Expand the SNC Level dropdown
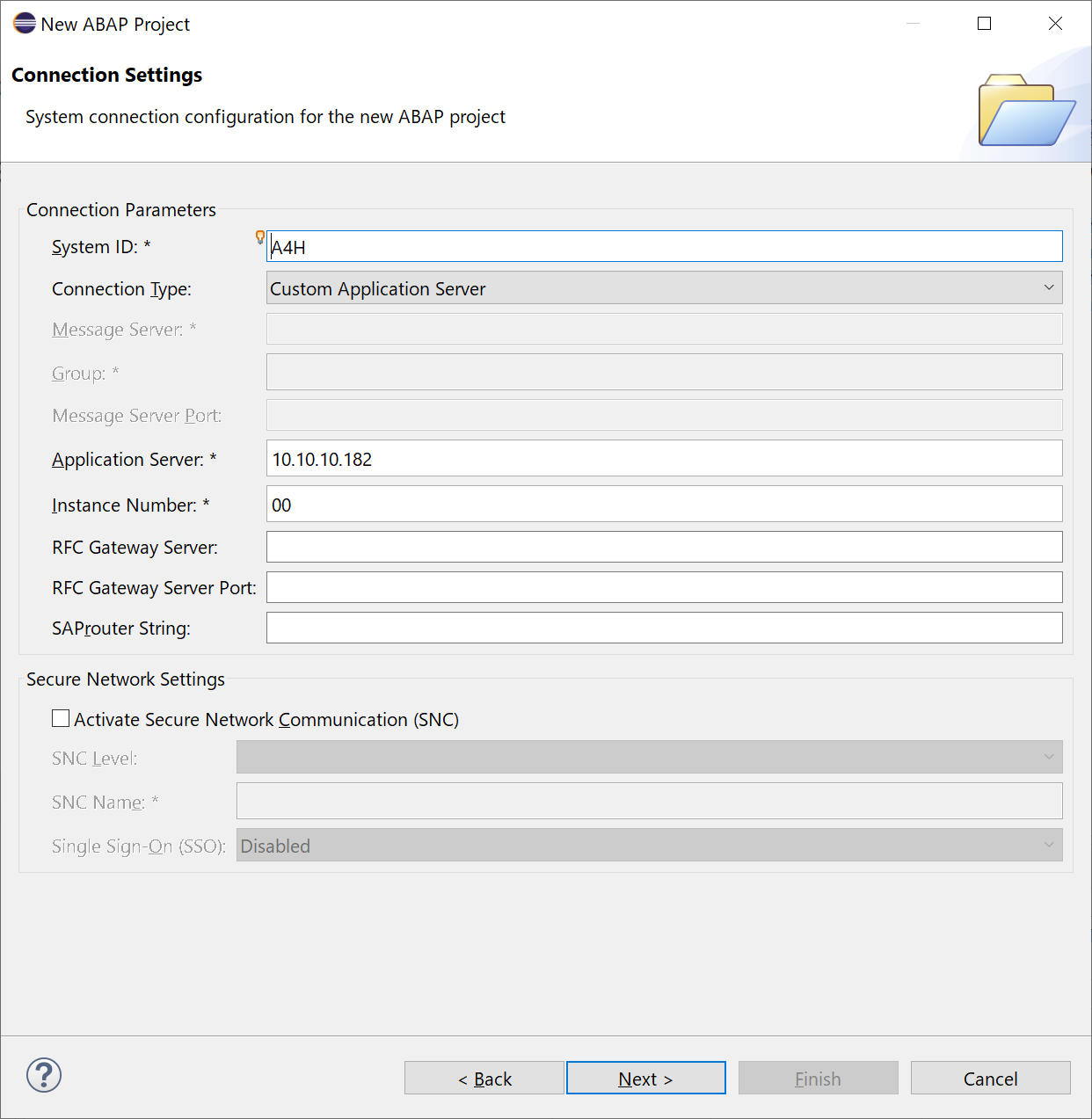This screenshot has width=1092, height=1119. click(x=649, y=758)
